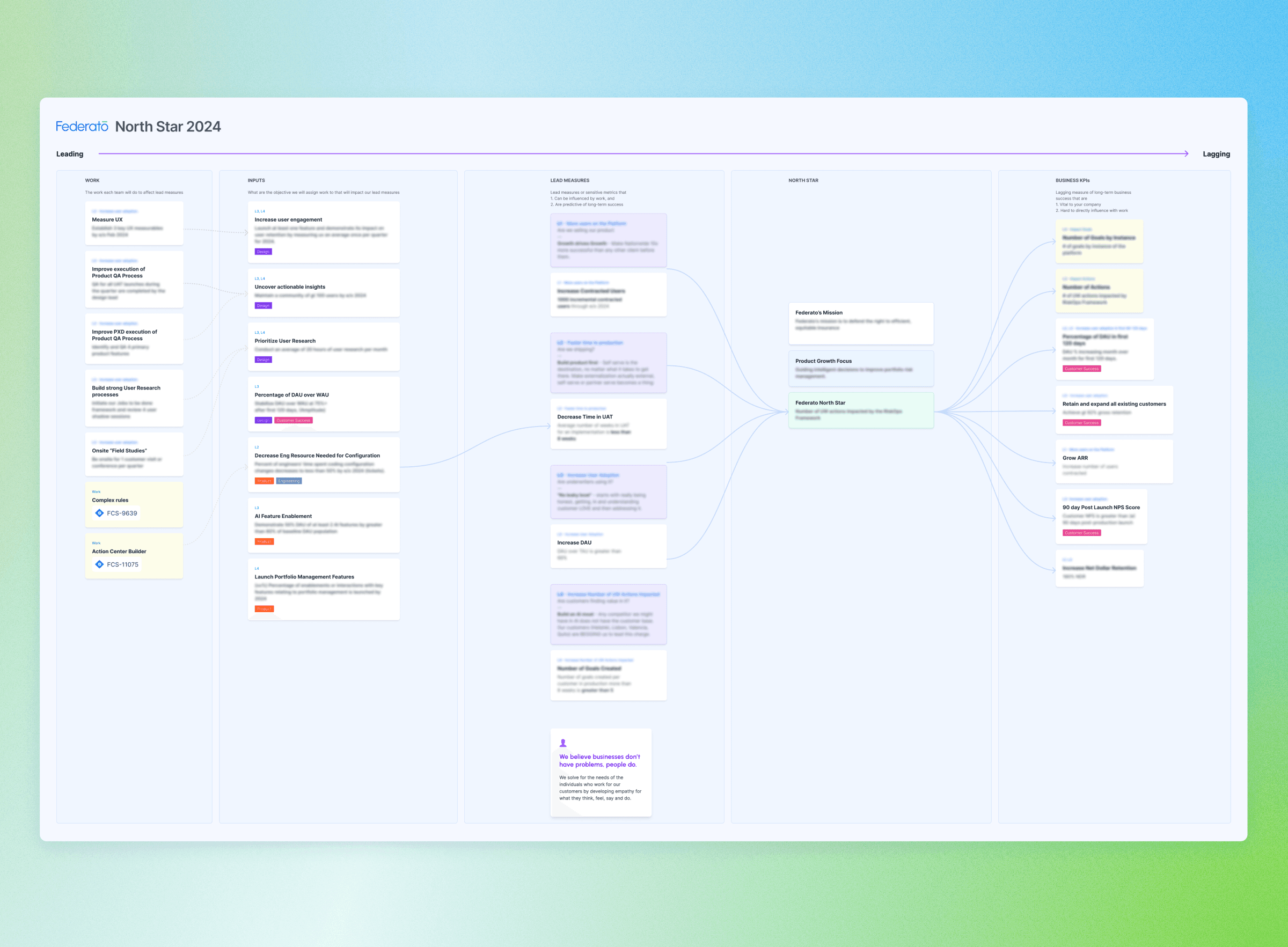Open the FCS-9639 issue link
Screen dimensions: 1288x947
pyautogui.click(x=121, y=513)
